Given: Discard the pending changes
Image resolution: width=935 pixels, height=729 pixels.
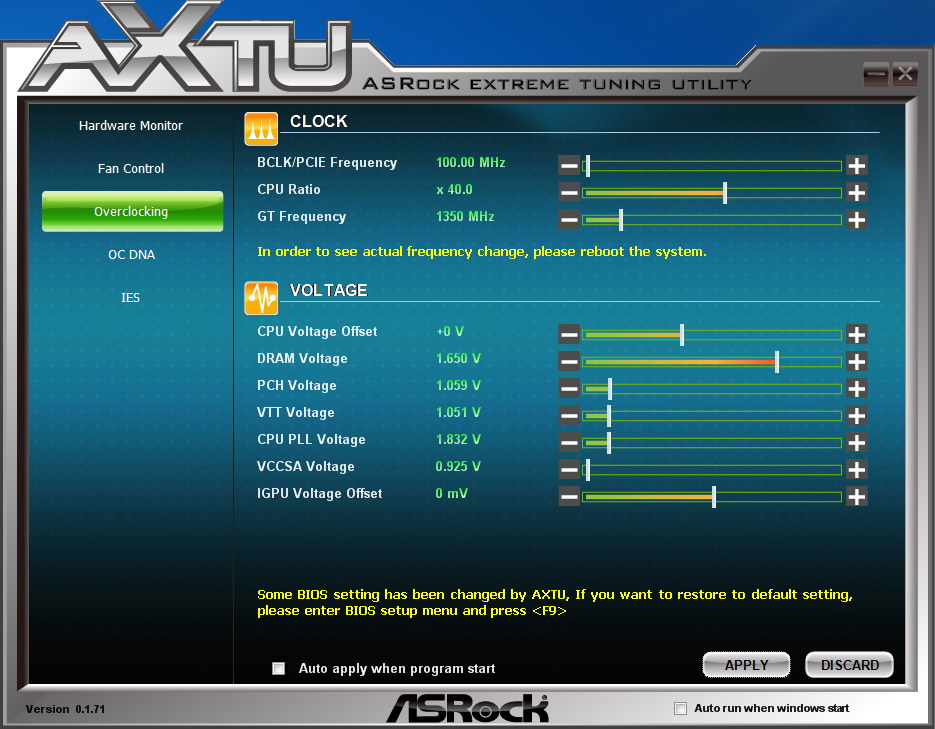Looking at the screenshot, I should tap(850, 665).
